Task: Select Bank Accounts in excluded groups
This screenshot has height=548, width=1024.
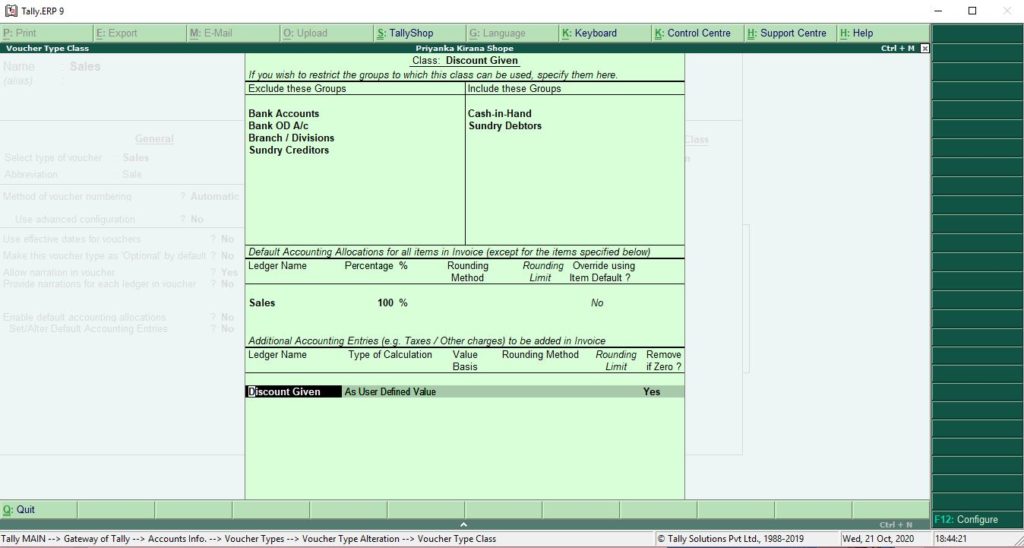Action: [x=284, y=114]
